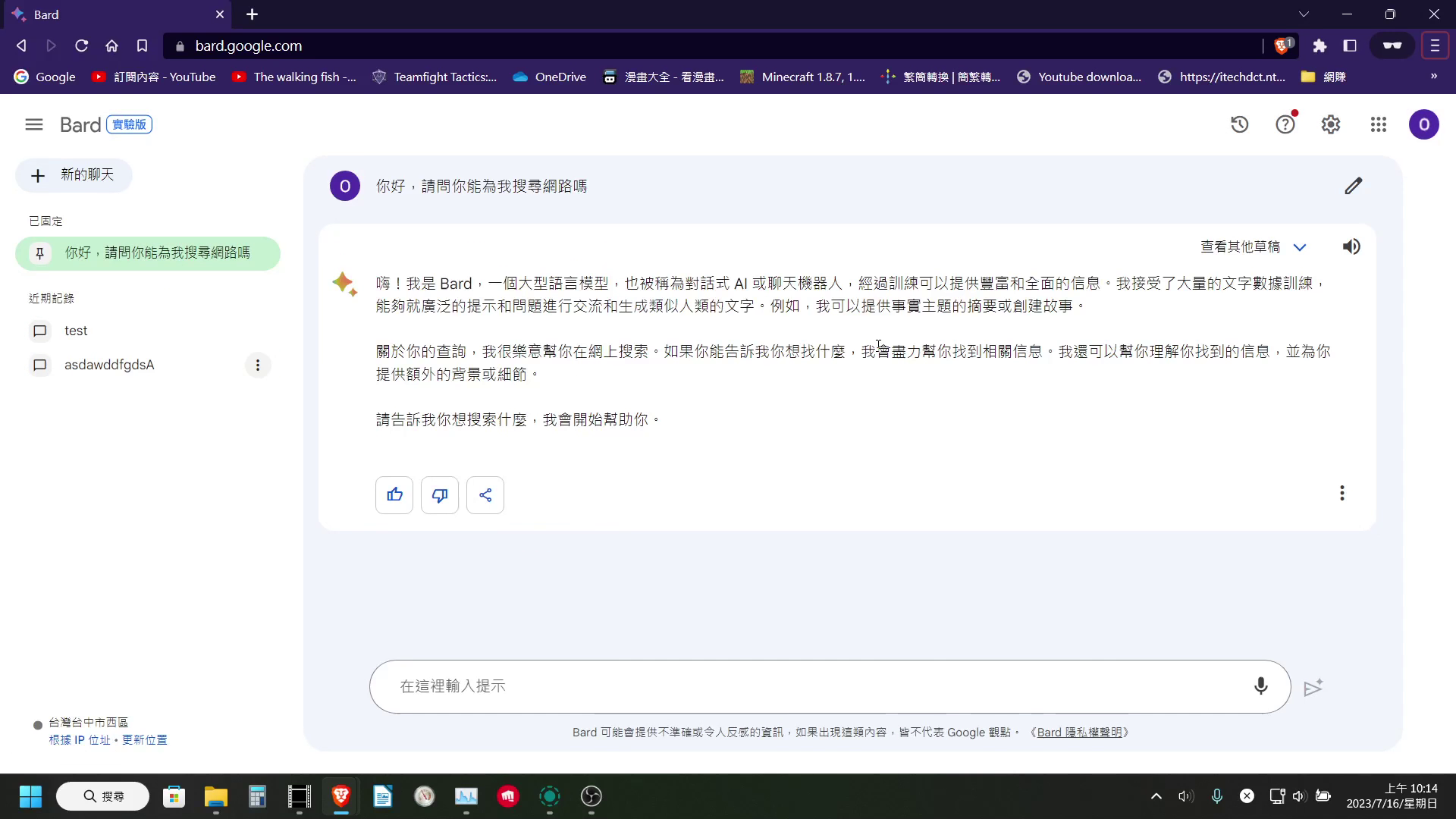Open 根據 IP 位址 link
The height and width of the screenshot is (819, 1456).
click(80, 740)
